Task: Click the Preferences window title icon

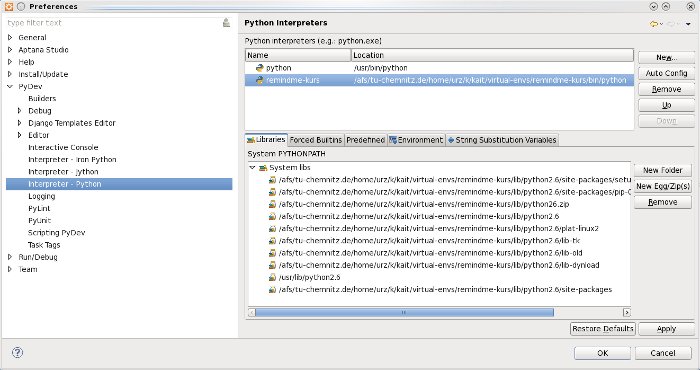Action: click(9, 6)
